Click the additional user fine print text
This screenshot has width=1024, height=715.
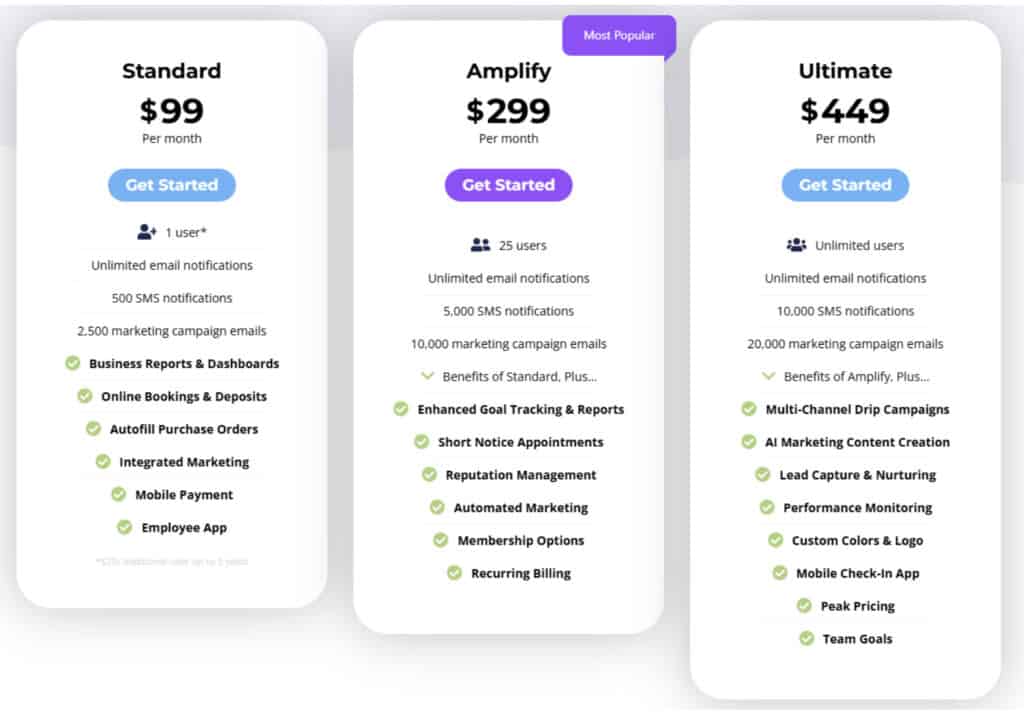(171, 561)
